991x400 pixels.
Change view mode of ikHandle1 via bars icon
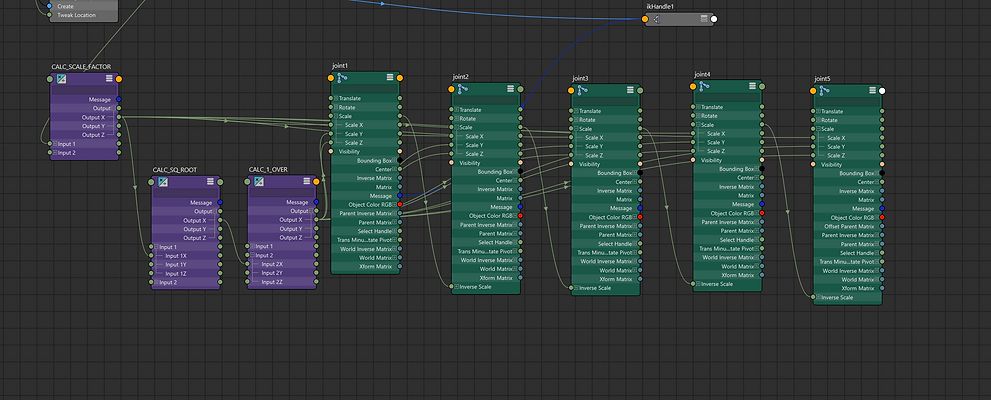(x=704, y=20)
